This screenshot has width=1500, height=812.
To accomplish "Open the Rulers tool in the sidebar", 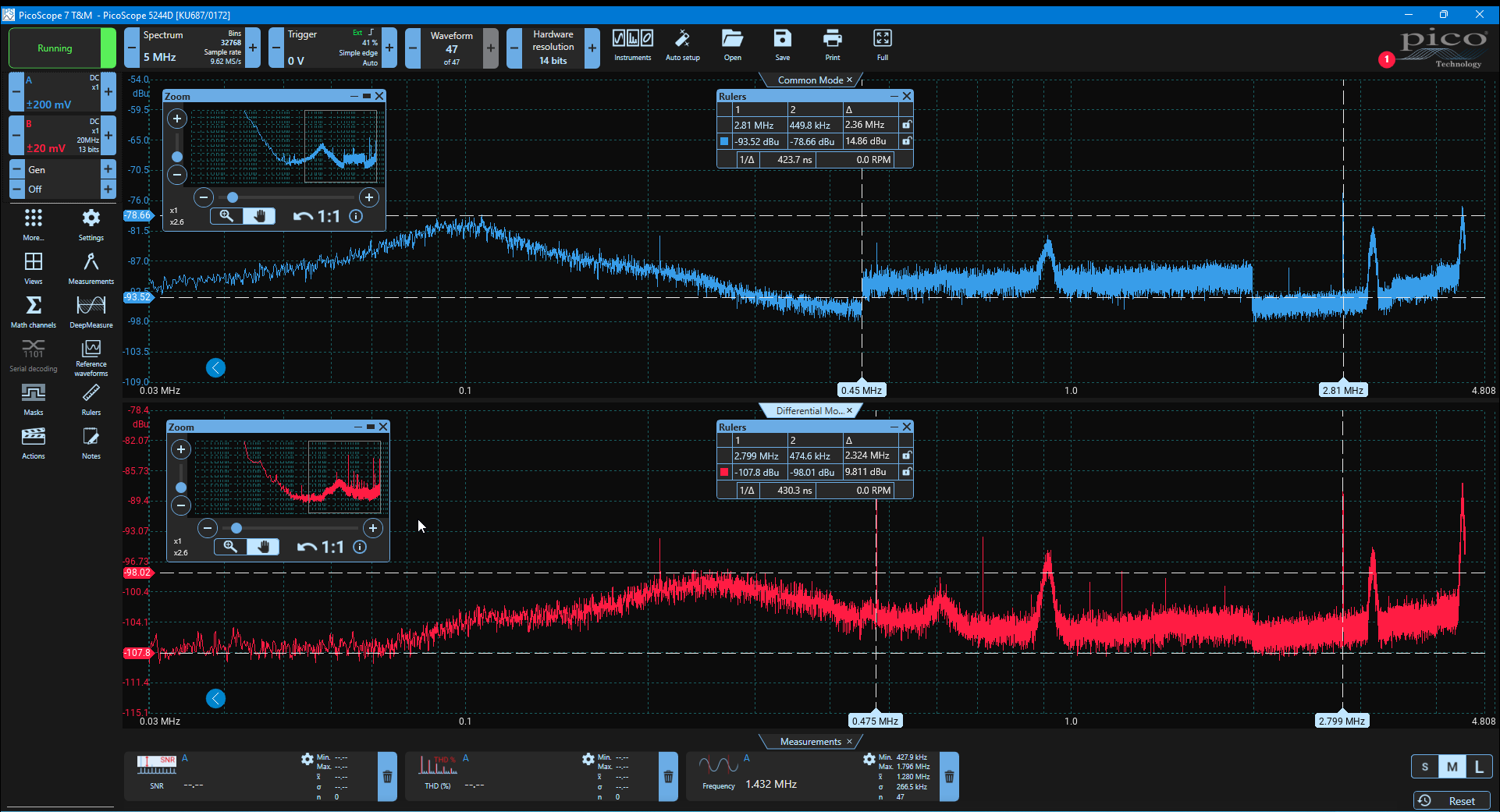I will (91, 399).
